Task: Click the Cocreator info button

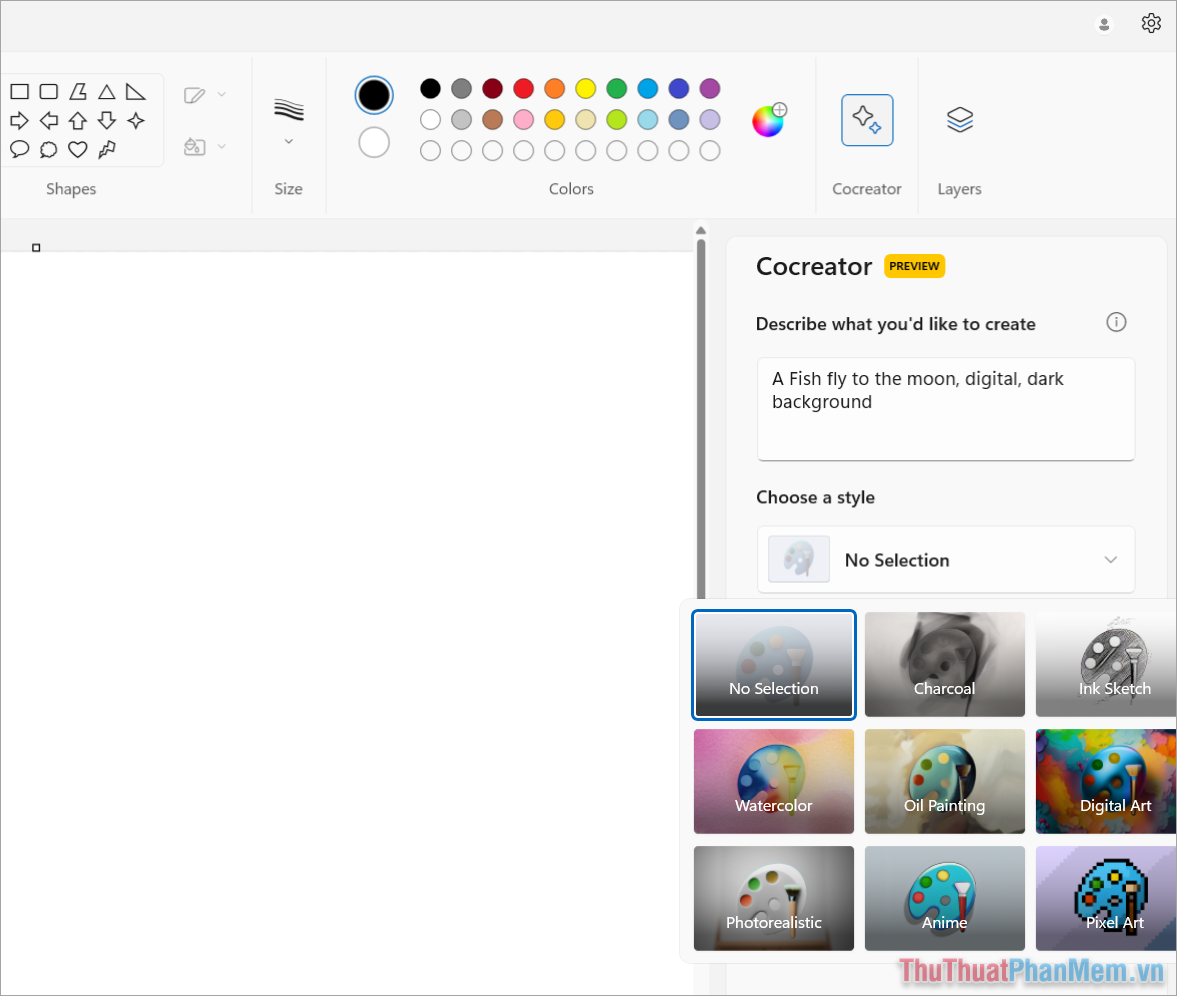Action: point(1116,322)
